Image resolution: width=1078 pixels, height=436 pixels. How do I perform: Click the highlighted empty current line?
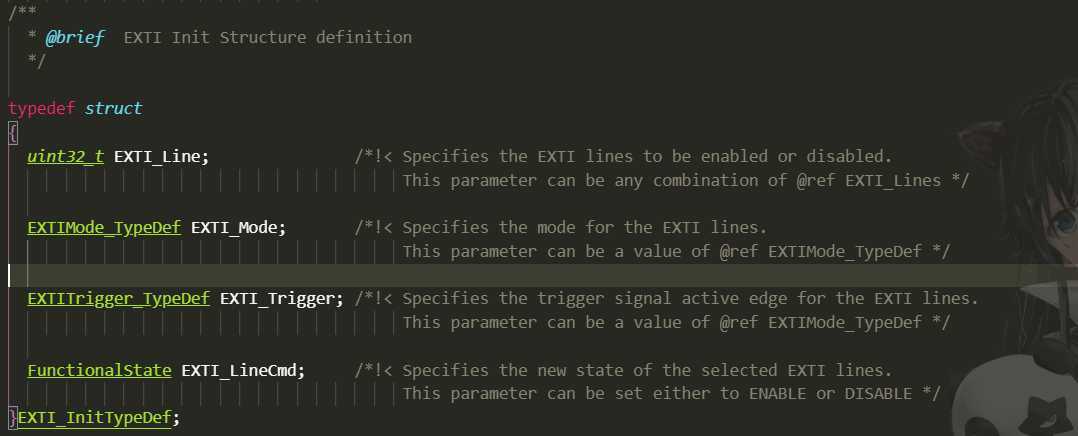pos(539,275)
